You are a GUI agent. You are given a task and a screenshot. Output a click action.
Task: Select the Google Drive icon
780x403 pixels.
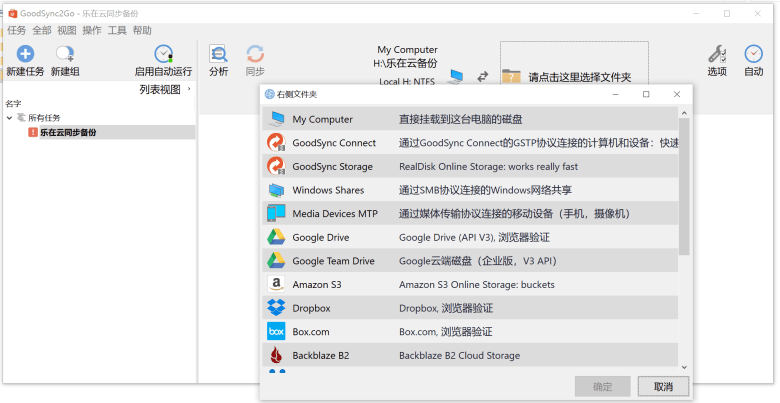pyautogui.click(x=276, y=237)
